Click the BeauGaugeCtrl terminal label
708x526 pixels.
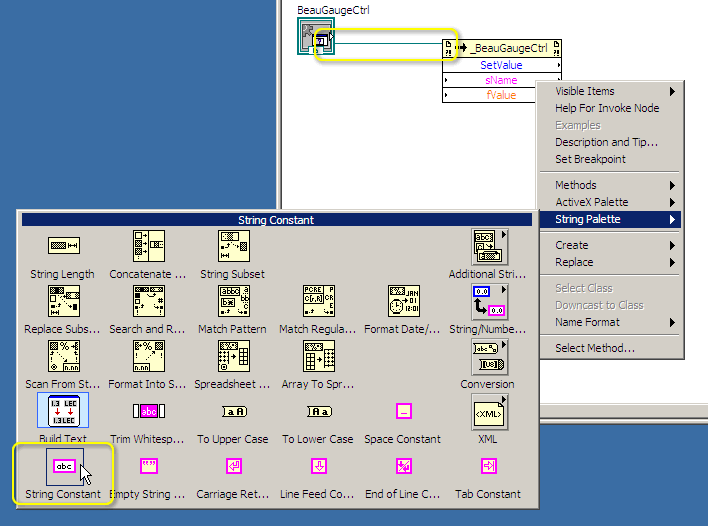pos(333,10)
